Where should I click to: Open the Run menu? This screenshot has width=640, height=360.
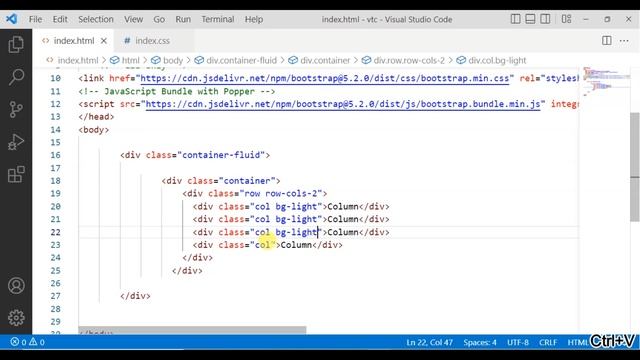[183, 19]
